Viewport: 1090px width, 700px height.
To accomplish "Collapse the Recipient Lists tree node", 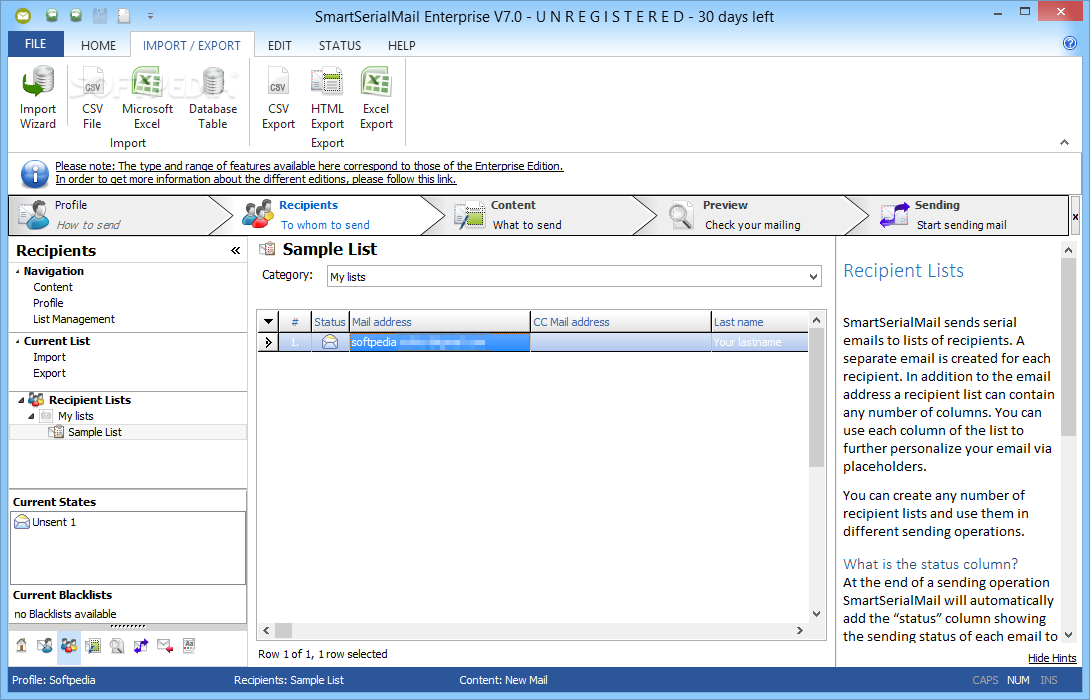I will [21, 400].
